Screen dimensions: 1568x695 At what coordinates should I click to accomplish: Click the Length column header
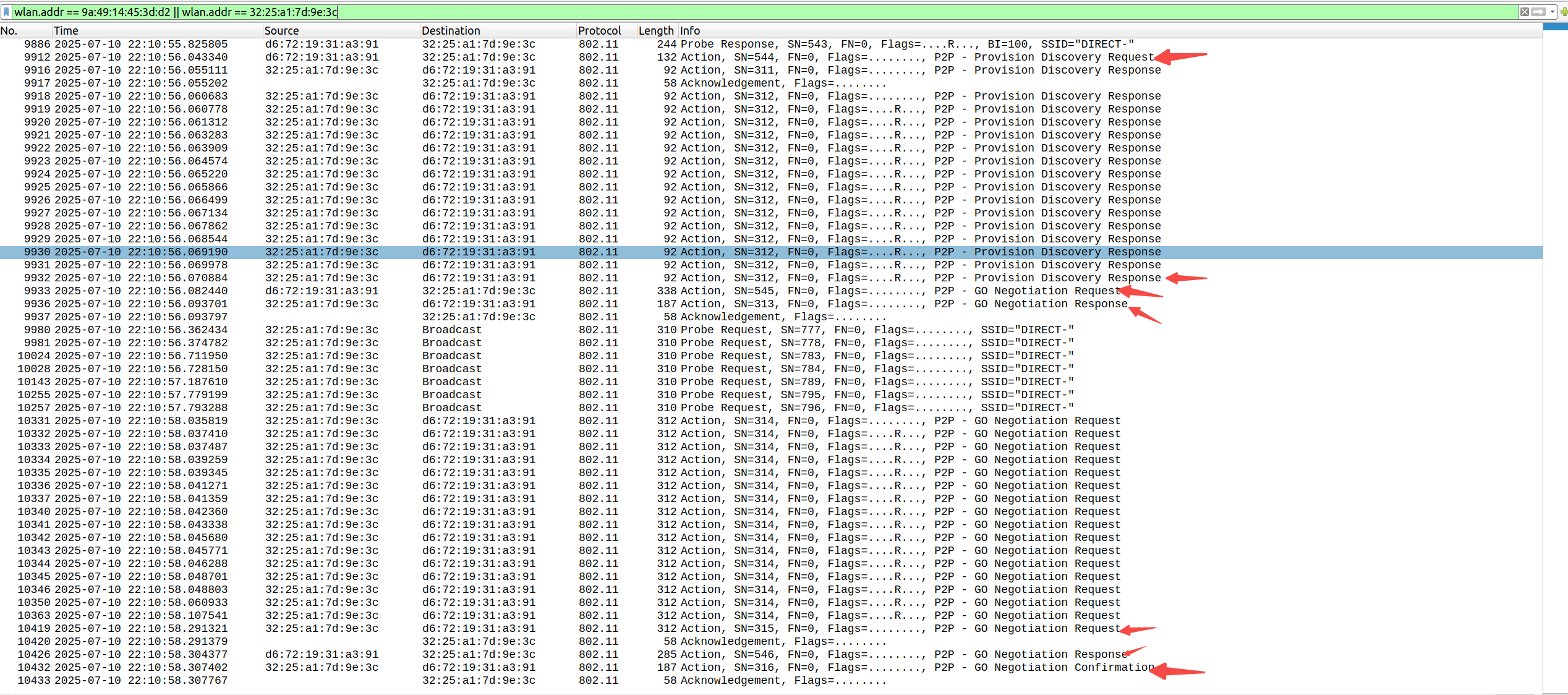click(x=655, y=30)
